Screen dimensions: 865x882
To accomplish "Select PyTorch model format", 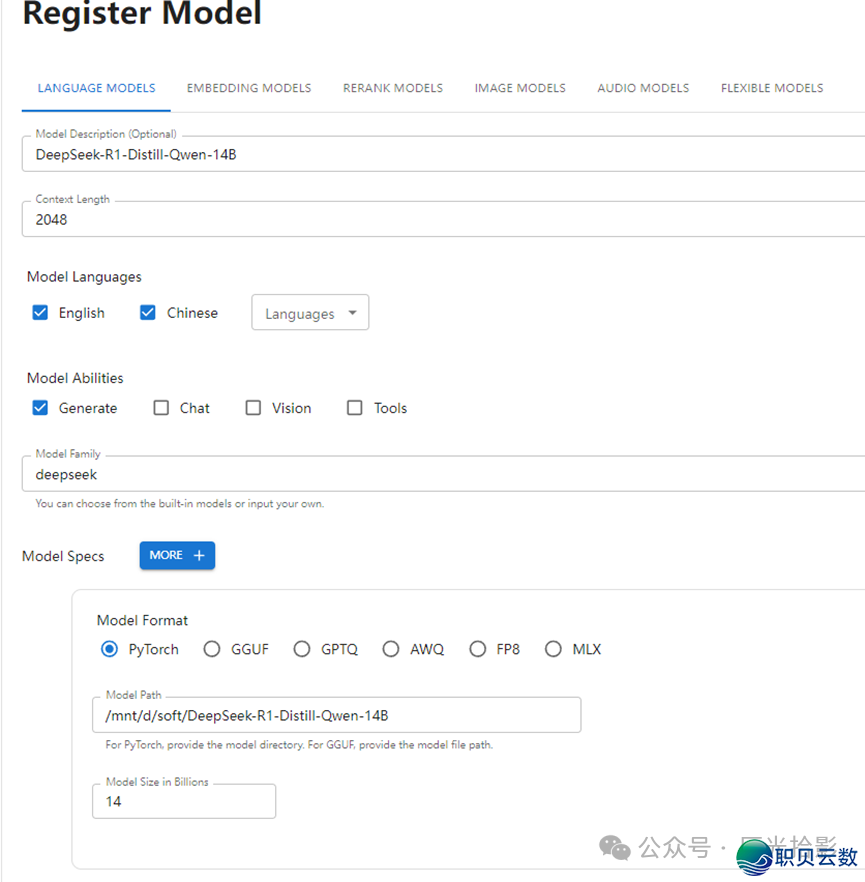I will 109,649.
